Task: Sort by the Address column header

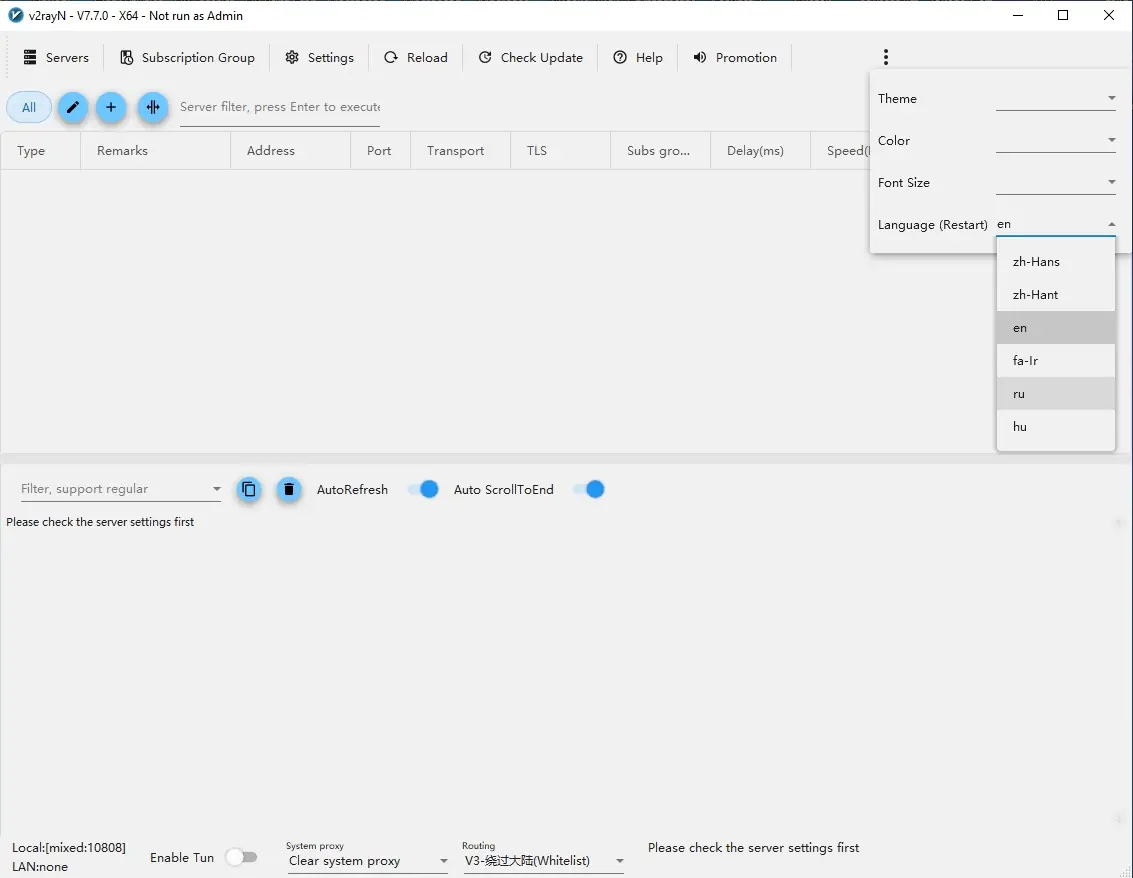Action: click(290, 150)
